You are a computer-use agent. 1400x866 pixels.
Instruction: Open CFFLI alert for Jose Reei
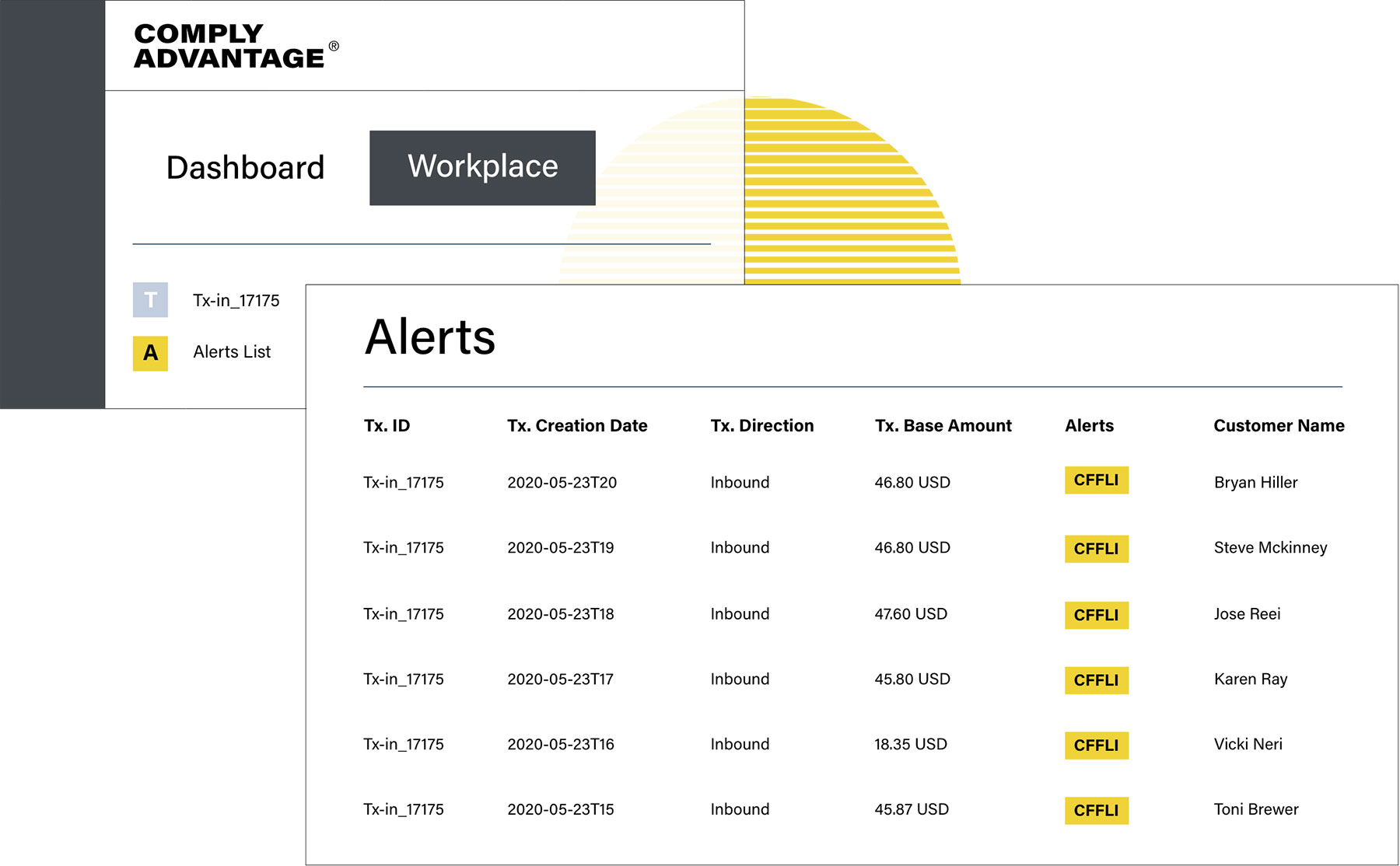click(1096, 615)
